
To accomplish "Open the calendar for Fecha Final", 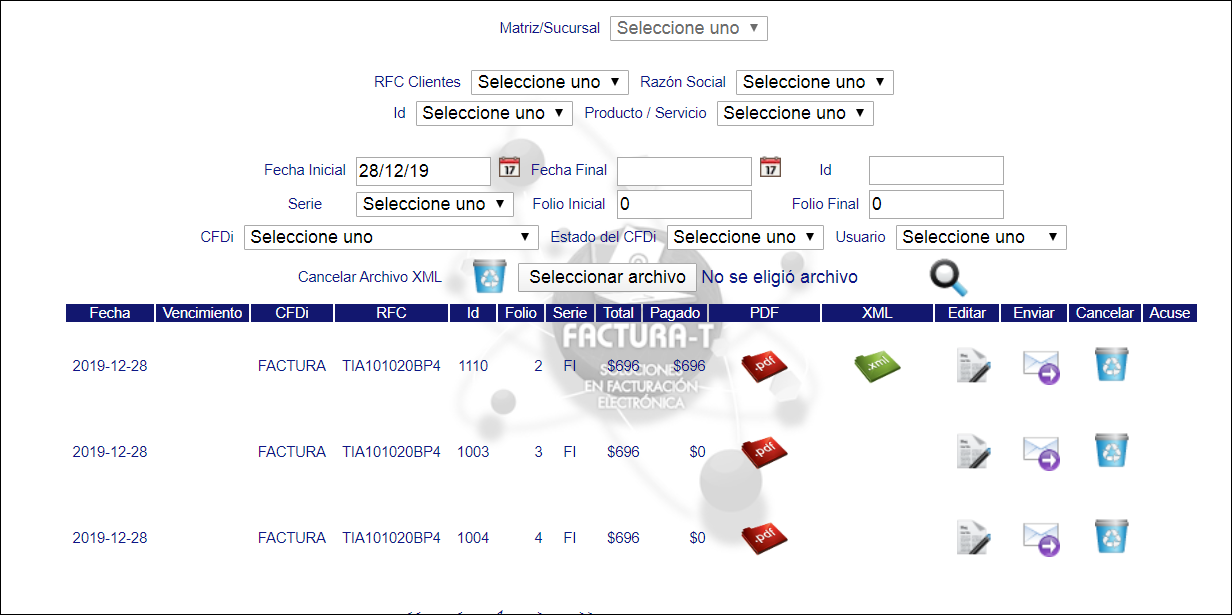I will click(x=769, y=168).
